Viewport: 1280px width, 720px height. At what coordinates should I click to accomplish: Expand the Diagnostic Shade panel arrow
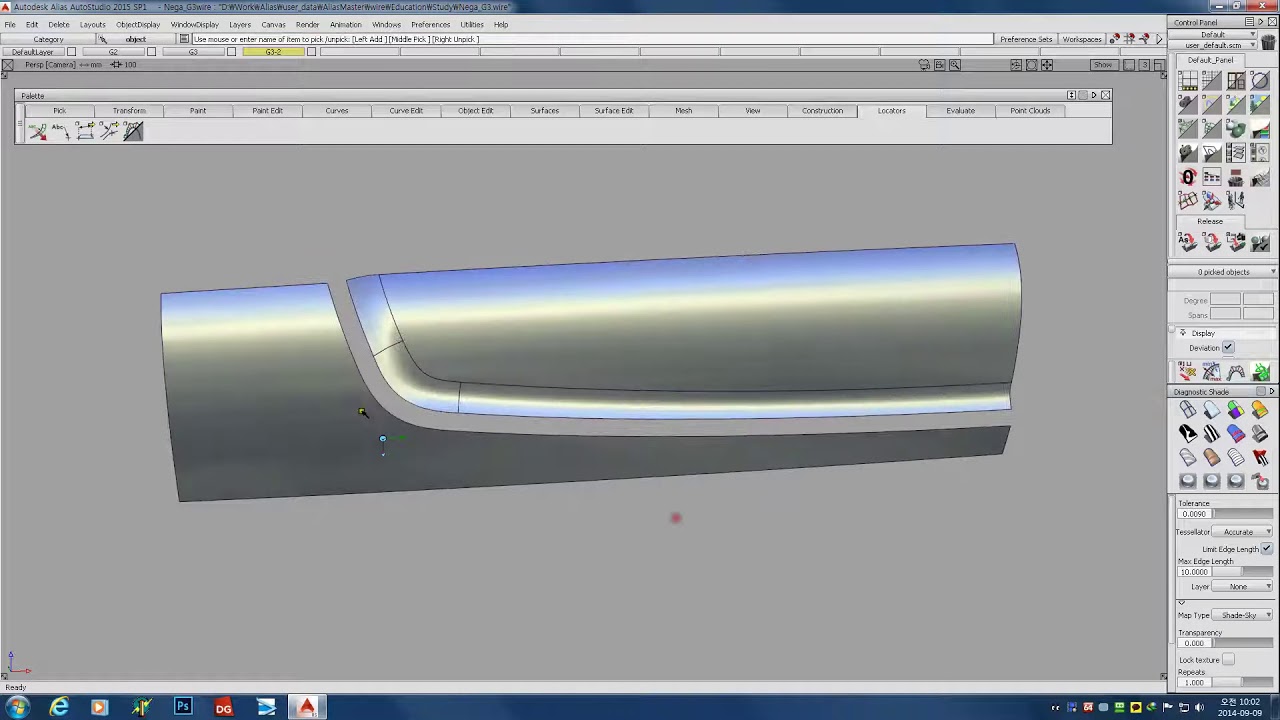point(1272,392)
